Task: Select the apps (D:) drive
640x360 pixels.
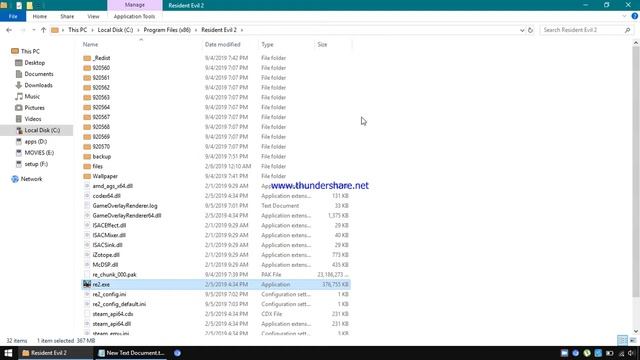Action: point(35,141)
